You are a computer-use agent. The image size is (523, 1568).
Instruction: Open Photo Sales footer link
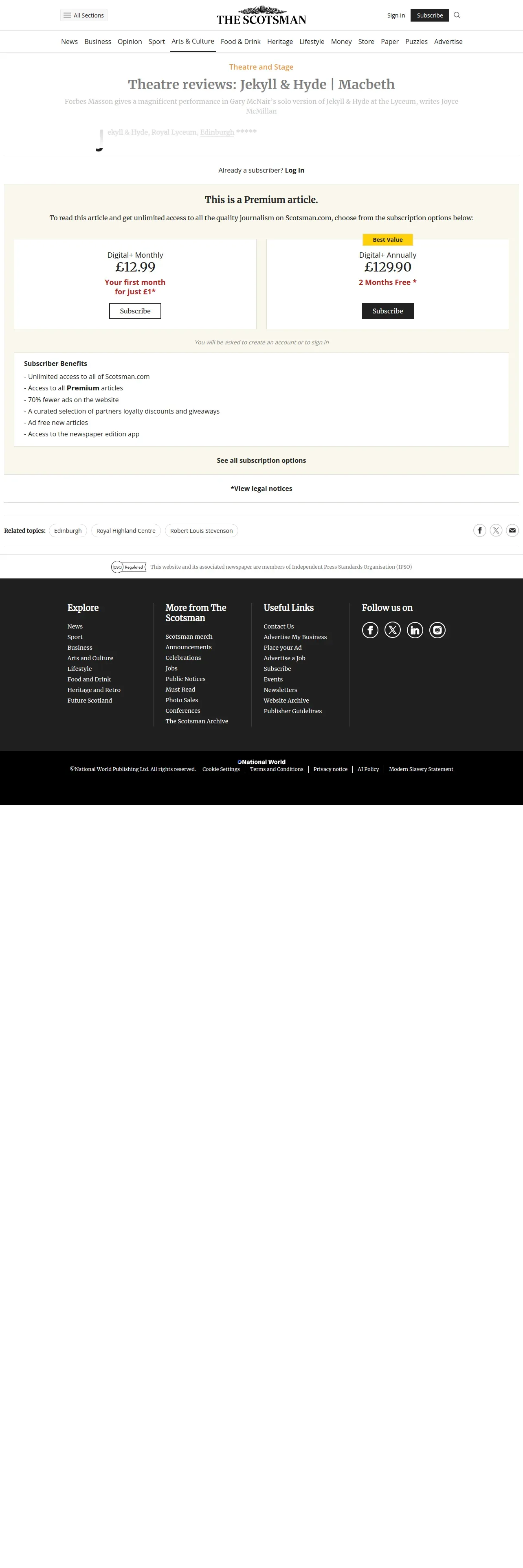[x=181, y=700]
